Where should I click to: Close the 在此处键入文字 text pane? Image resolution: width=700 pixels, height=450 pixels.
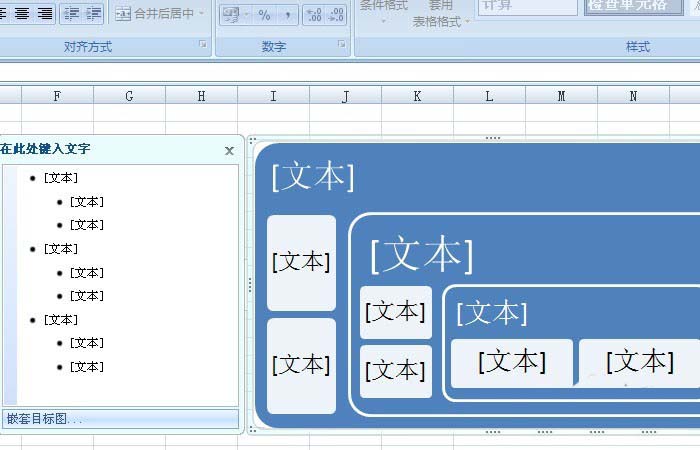click(x=229, y=151)
